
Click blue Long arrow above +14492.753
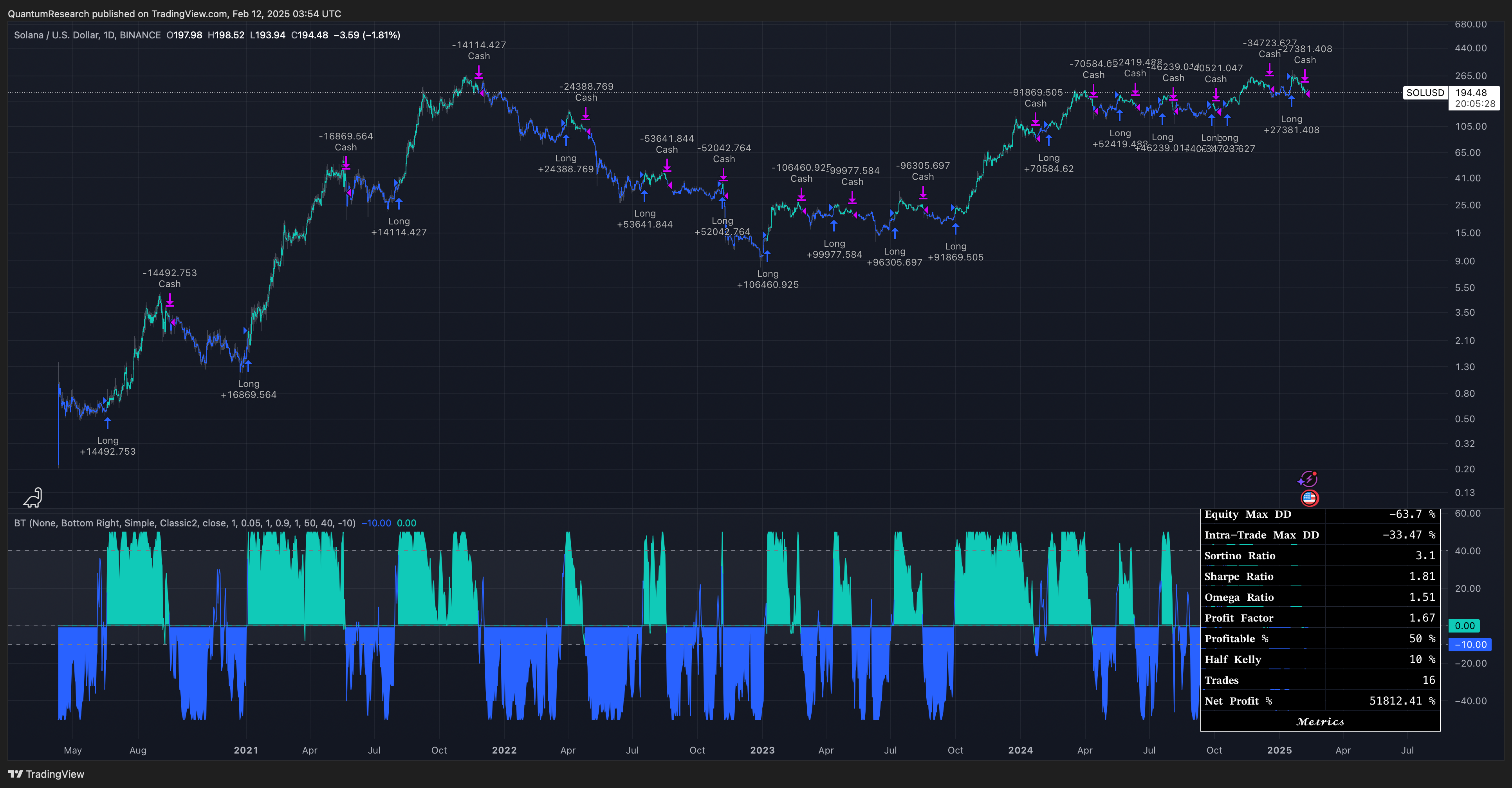point(107,423)
